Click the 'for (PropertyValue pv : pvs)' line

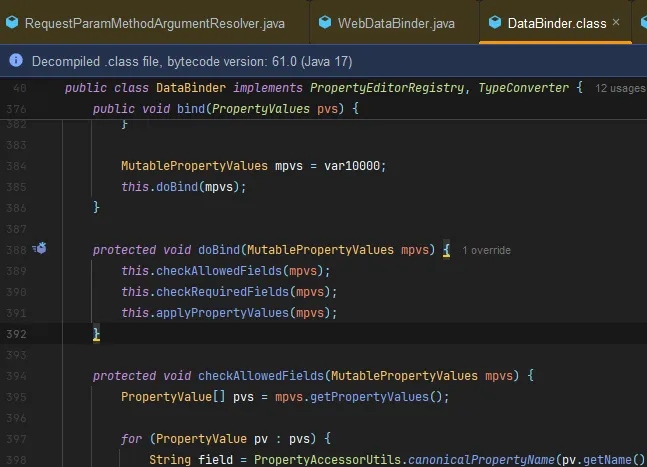coord(226,439)
